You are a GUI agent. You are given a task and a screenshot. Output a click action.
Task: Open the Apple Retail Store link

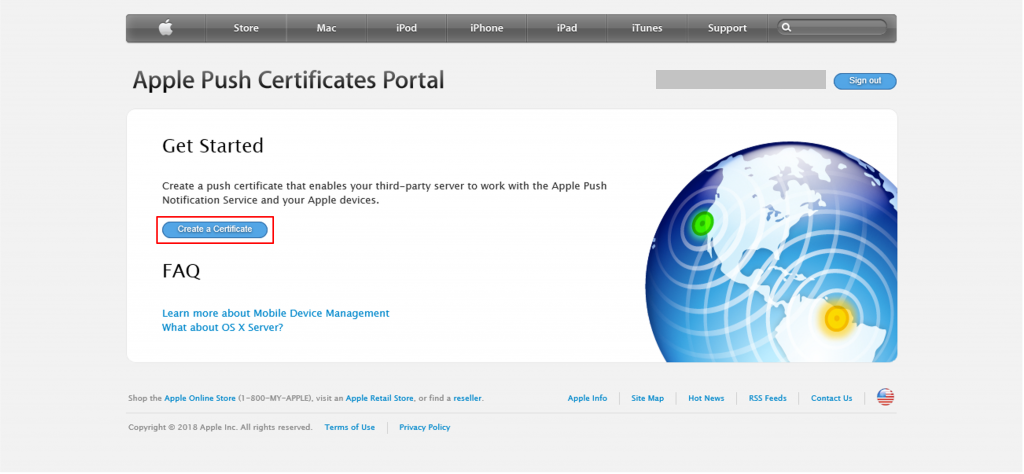[379, 398]
